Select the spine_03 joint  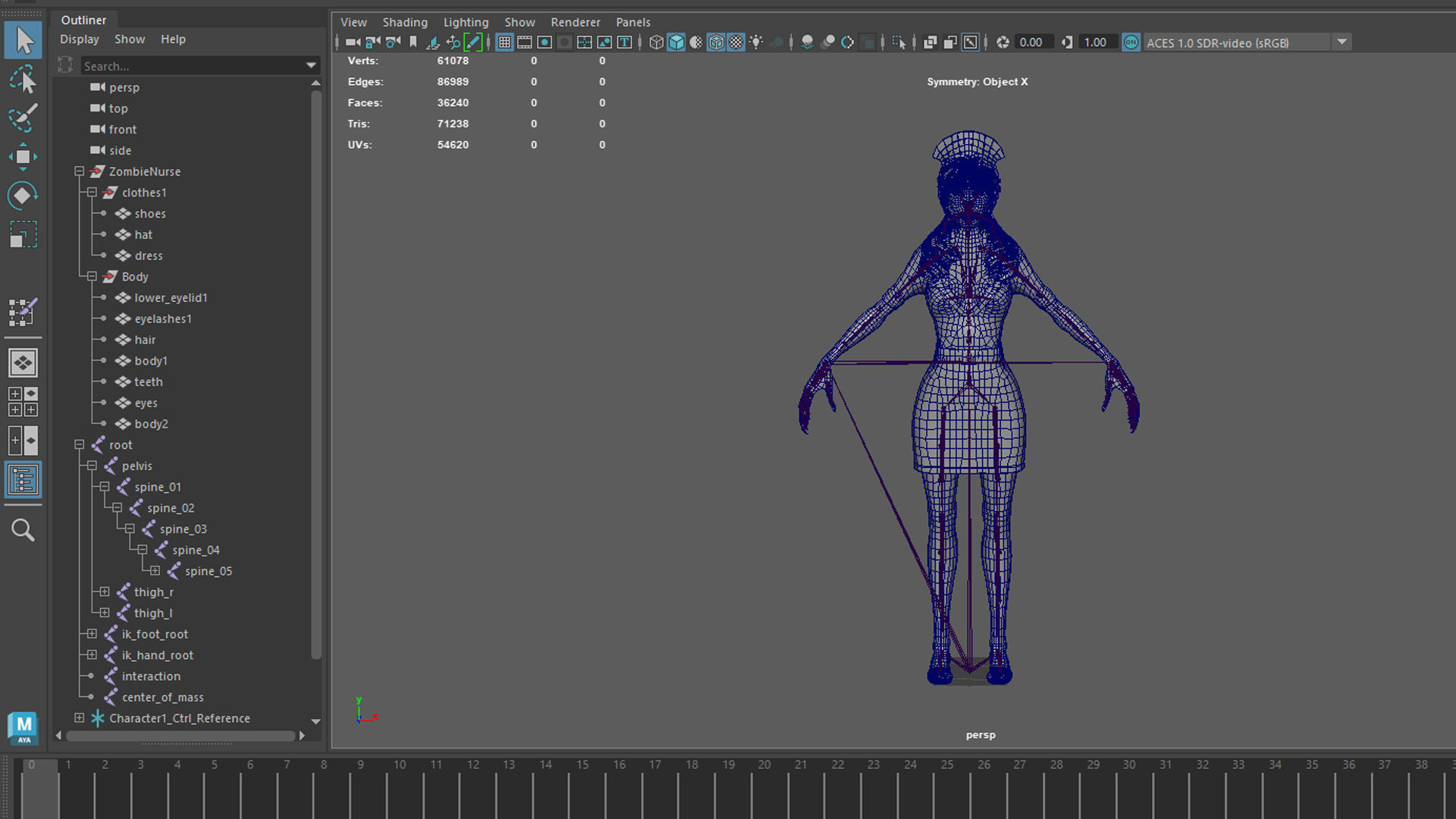tap(183, 529)
